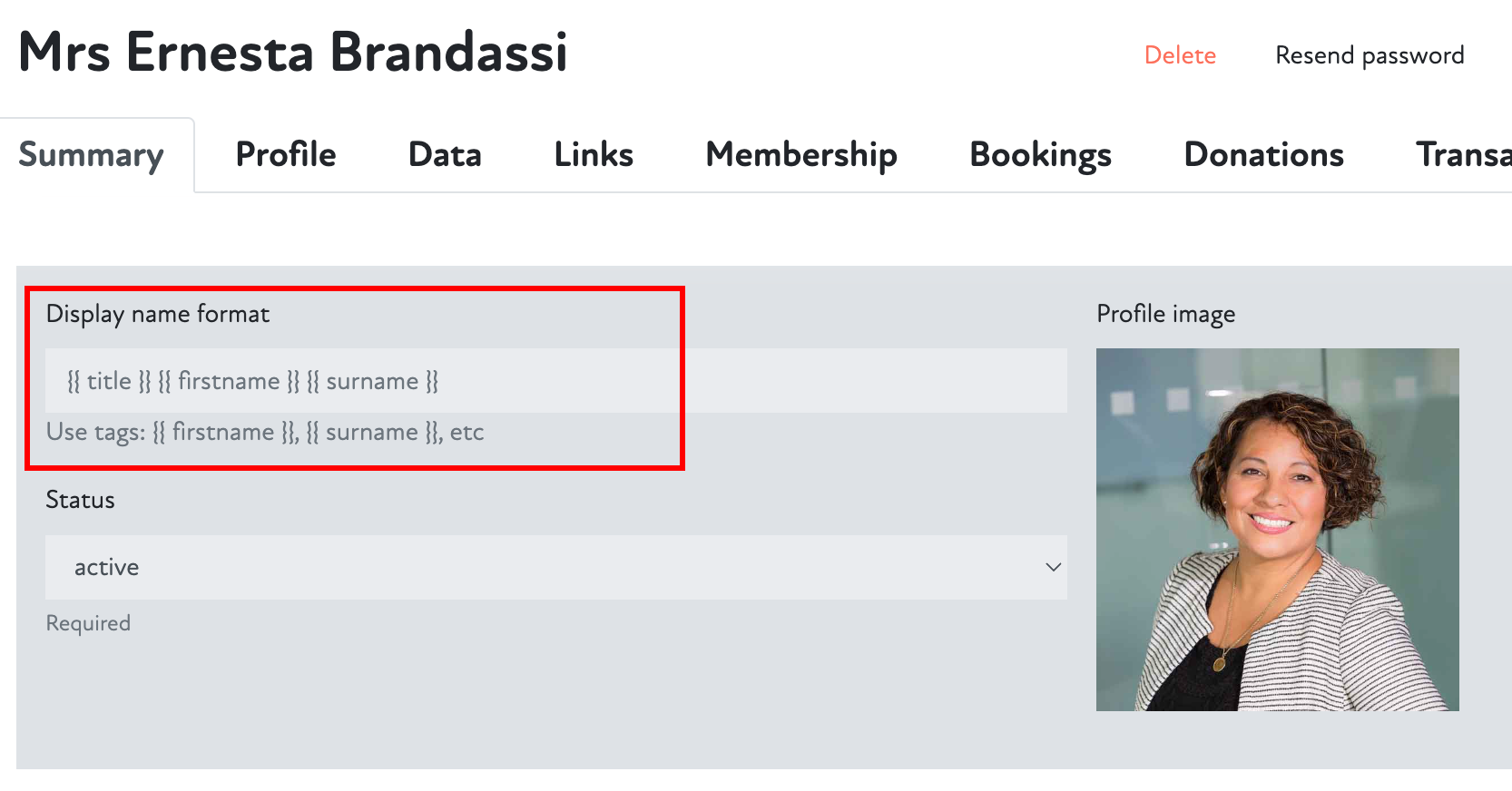Image resolution: width=1512 pixels, height=791 pixels.
Task: View the Bookings tab
Action: click(1040, 155)
